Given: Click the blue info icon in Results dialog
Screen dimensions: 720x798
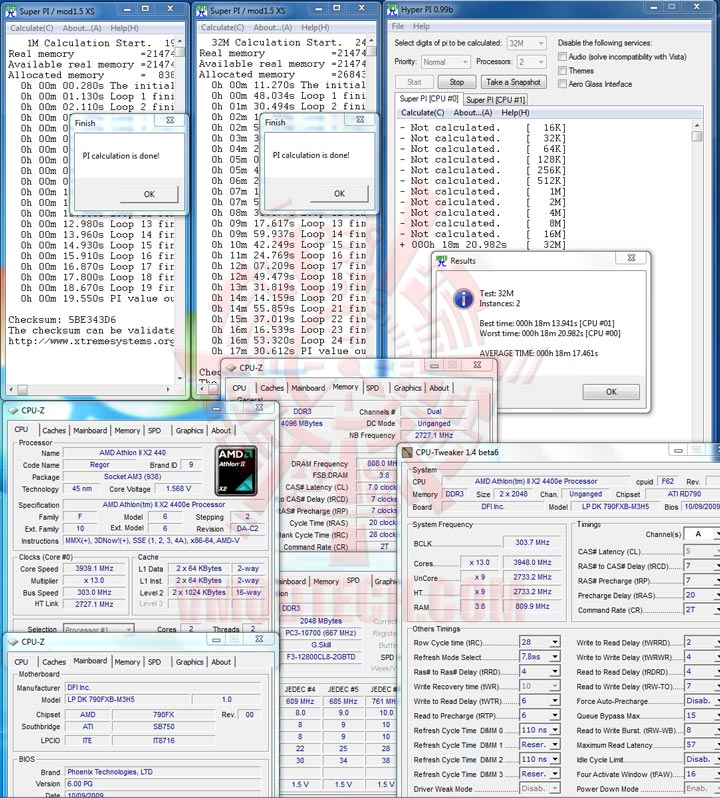Looking at the screenshot, I should (463, 298).
